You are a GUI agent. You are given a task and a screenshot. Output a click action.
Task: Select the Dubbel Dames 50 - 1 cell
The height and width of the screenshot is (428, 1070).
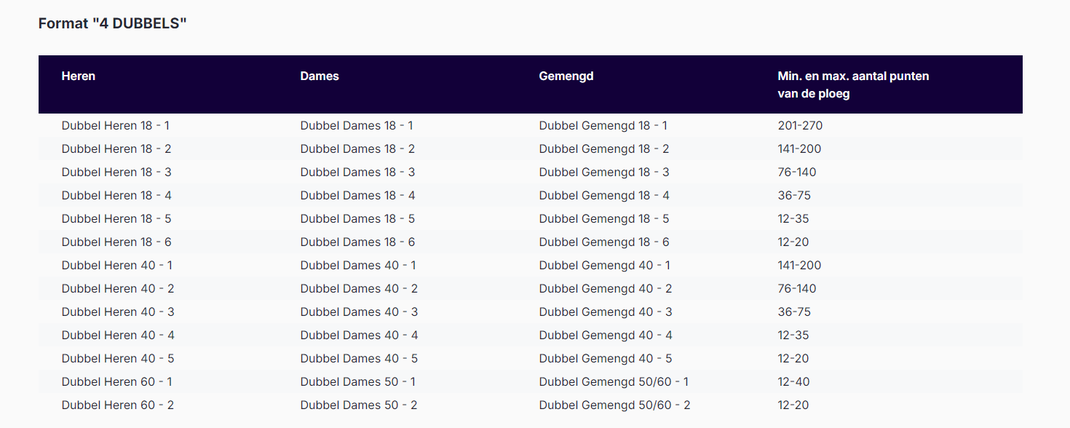(358, 382)
